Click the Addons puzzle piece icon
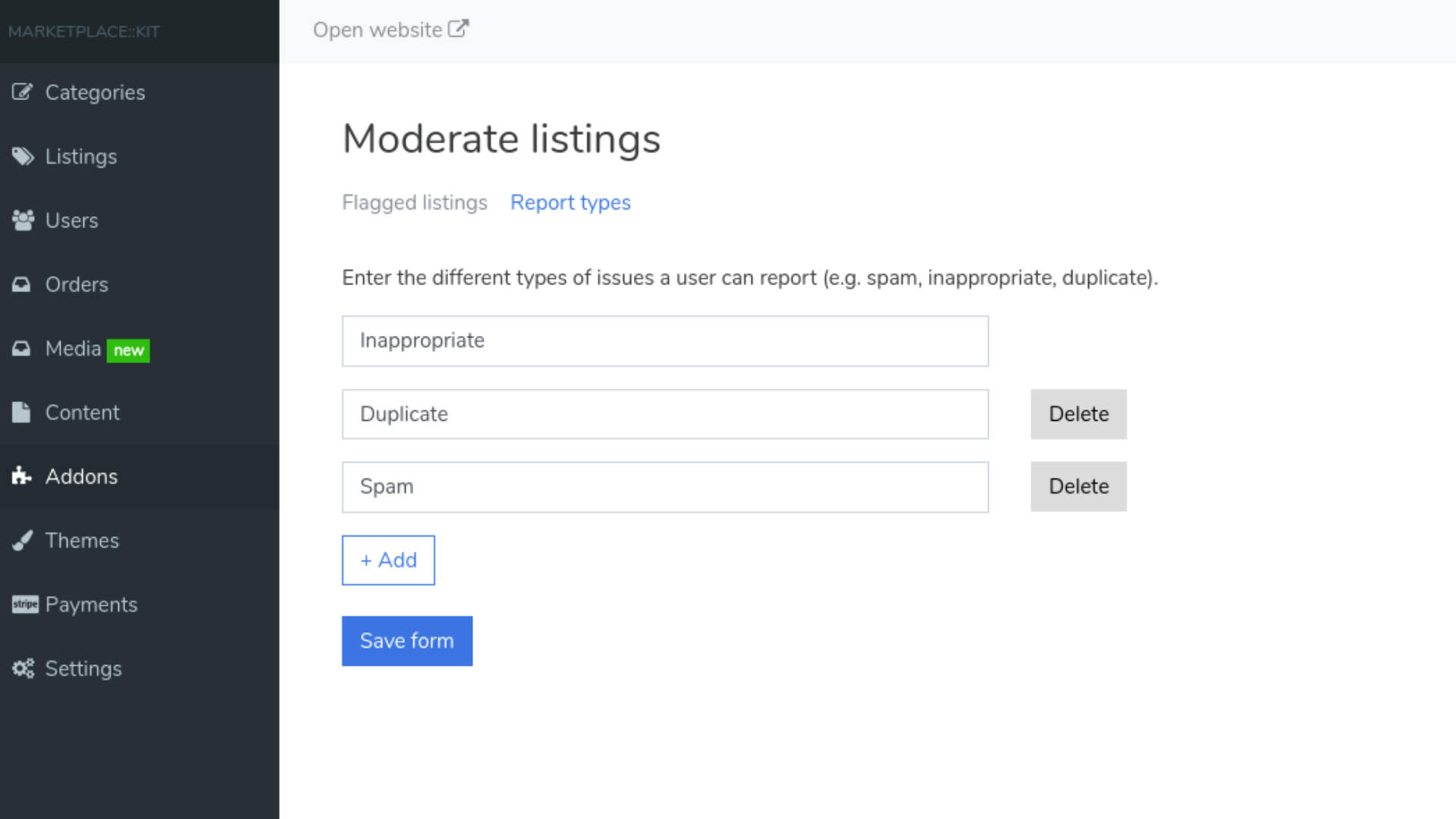The image size is (1456, 819). coord(22,476)
